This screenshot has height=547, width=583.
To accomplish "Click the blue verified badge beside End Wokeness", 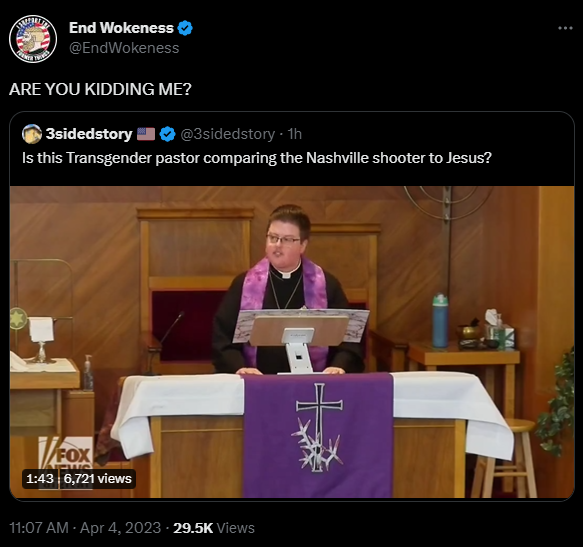I will [x=185, y=28].
